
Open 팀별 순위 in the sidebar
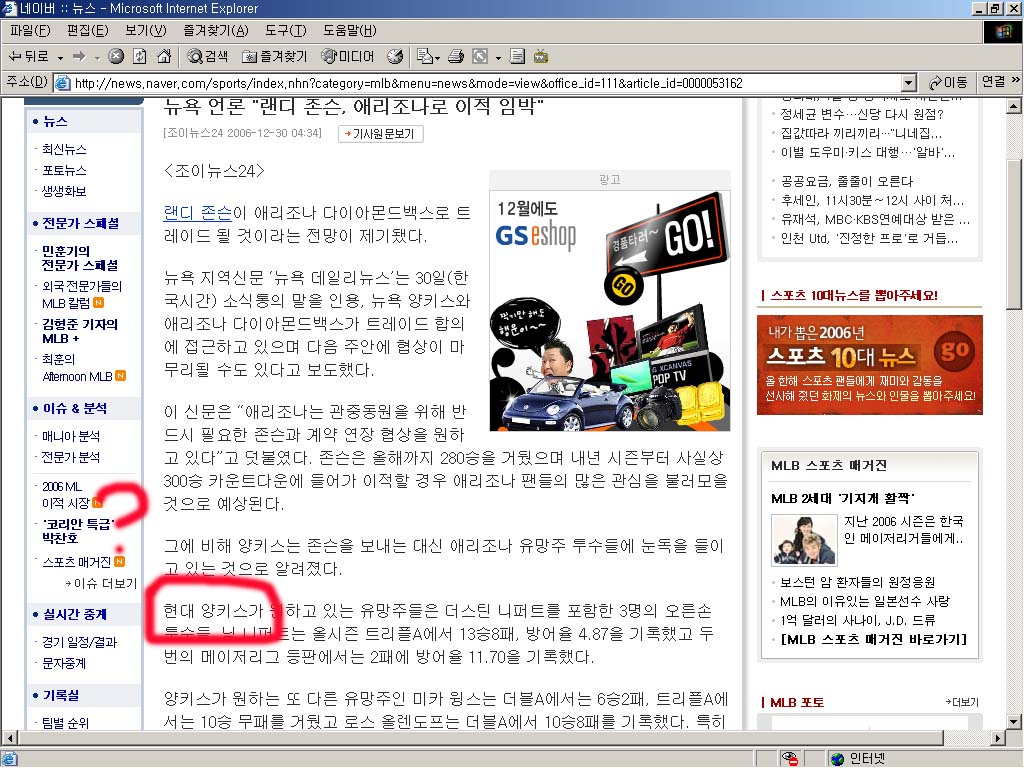pyautogui.click(x=65, y=723)
